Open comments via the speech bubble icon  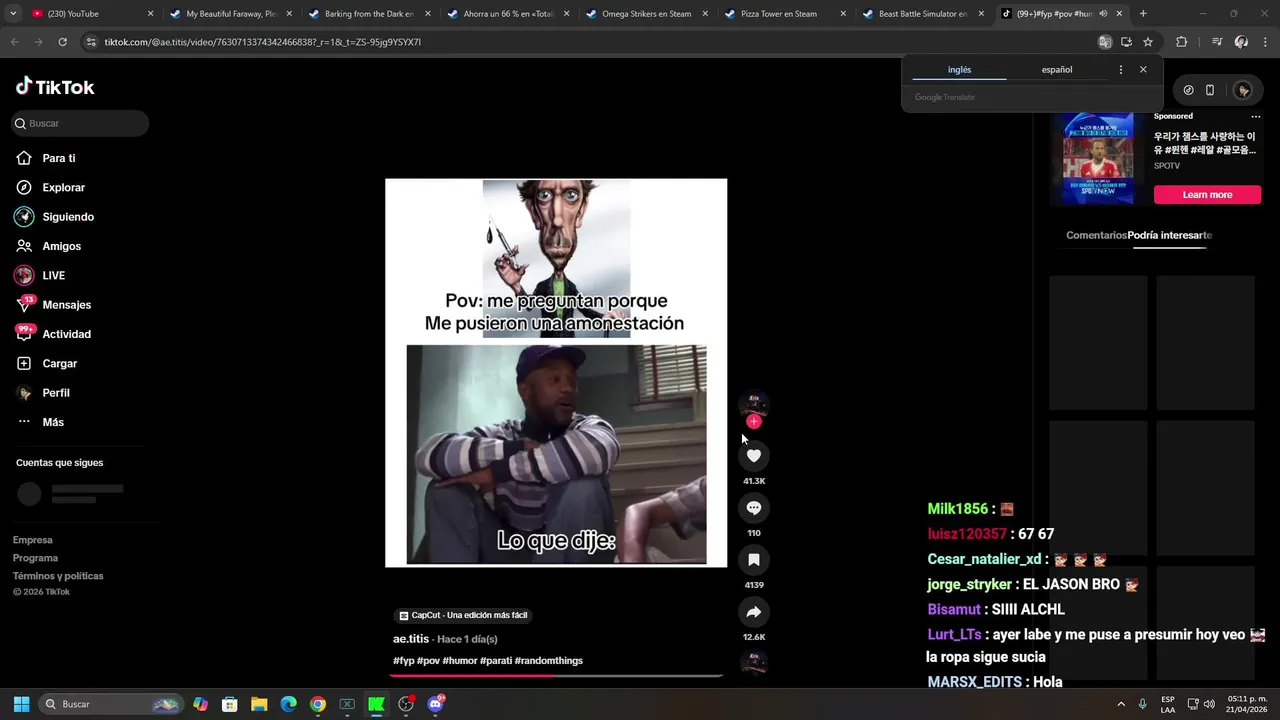coord(754,508)
